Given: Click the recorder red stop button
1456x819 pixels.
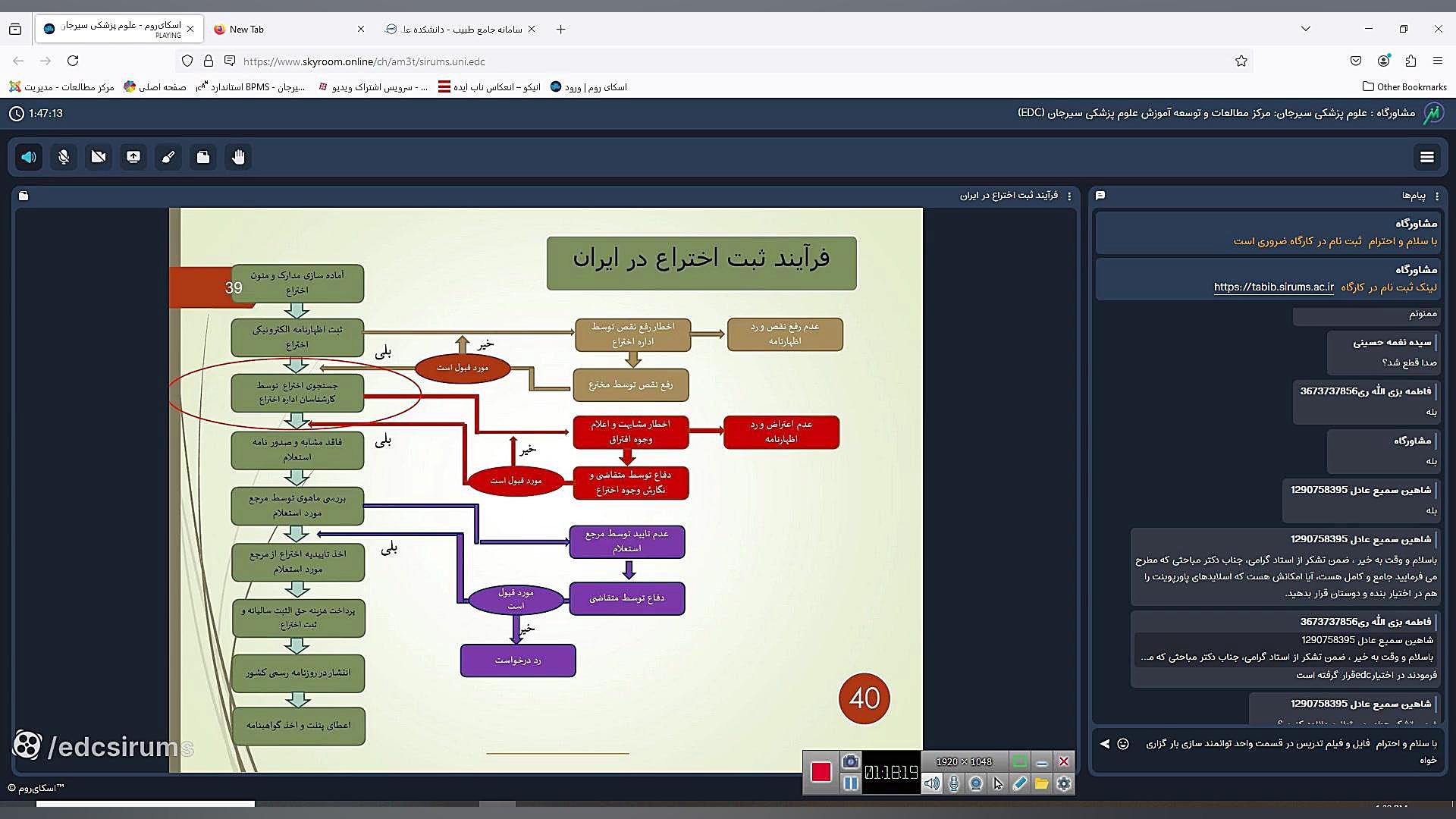Looking at the screenshot, I should [821, 772].
